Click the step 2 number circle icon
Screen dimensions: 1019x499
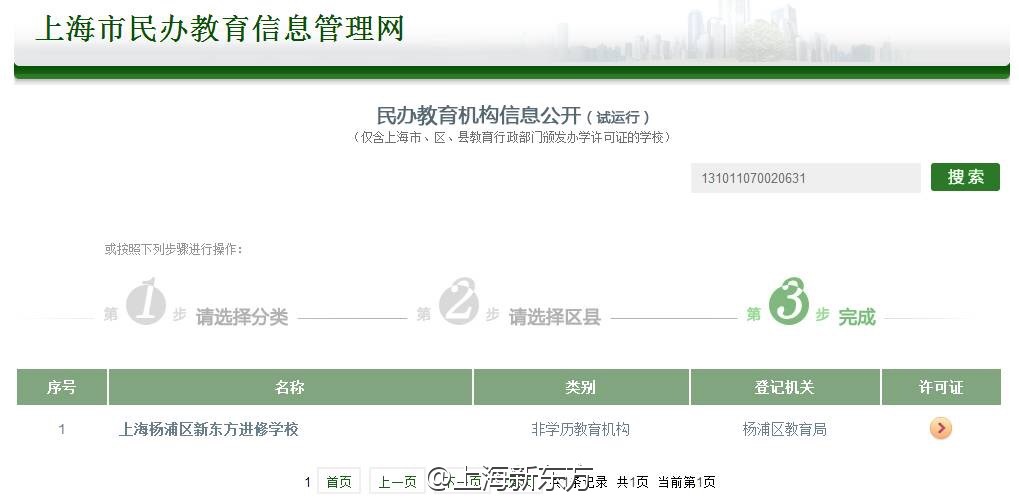pos(459,302)
